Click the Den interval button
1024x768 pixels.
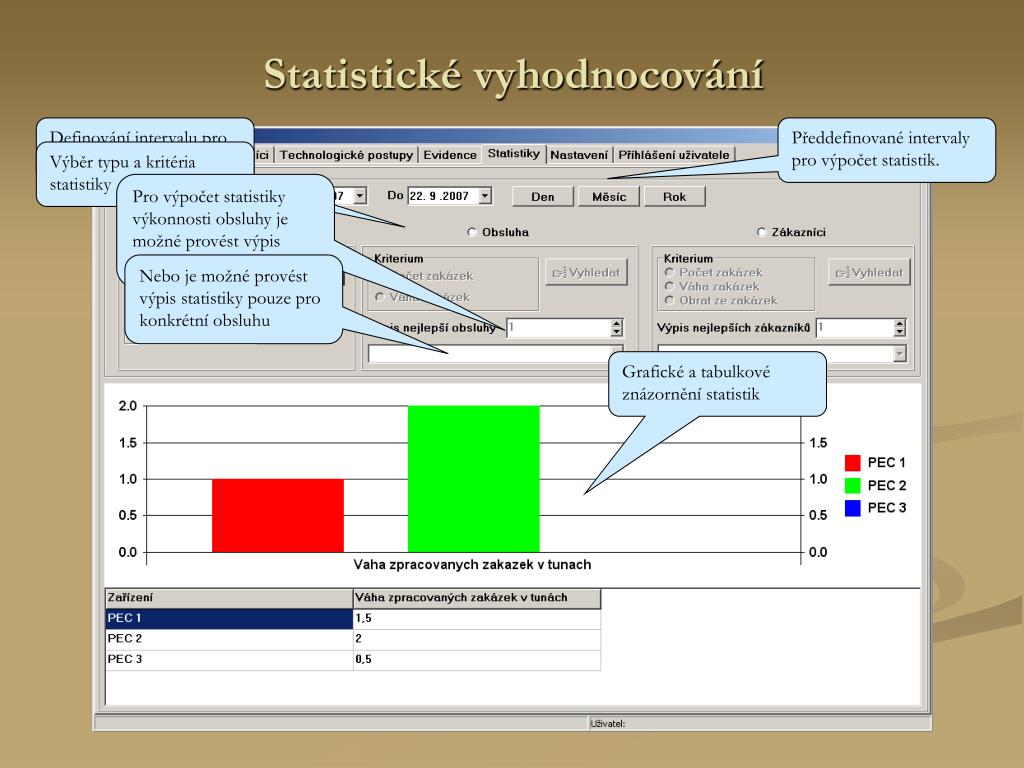pyautogui.click(x=543, y=197)
